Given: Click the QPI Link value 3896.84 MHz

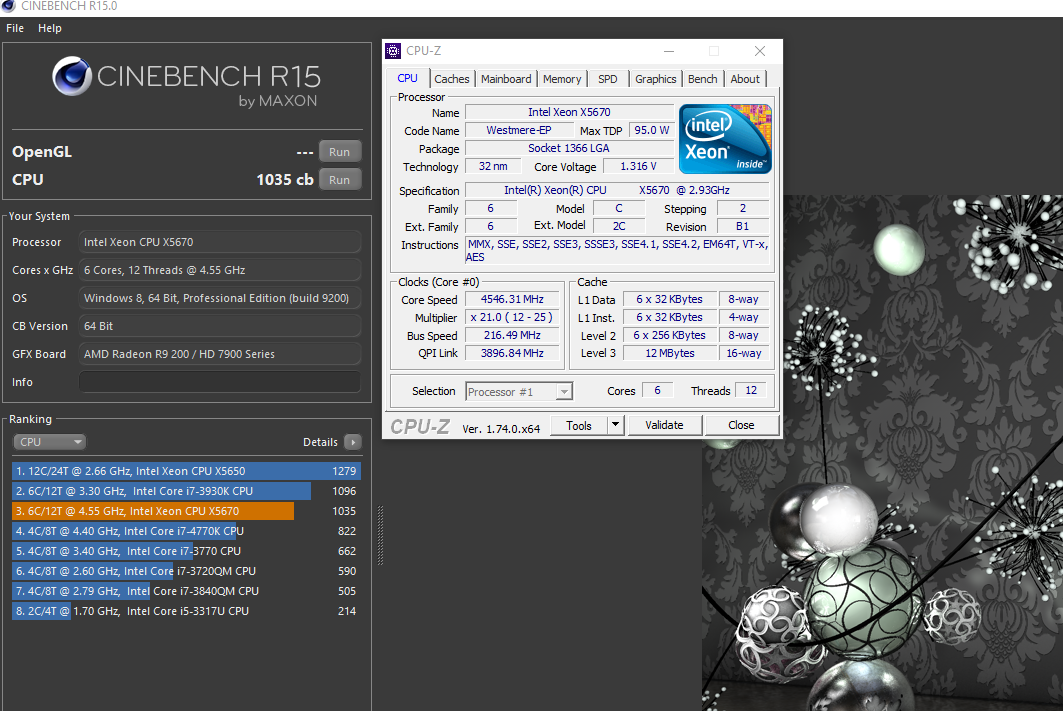Looking at the screenshot, I should point(513,353).
